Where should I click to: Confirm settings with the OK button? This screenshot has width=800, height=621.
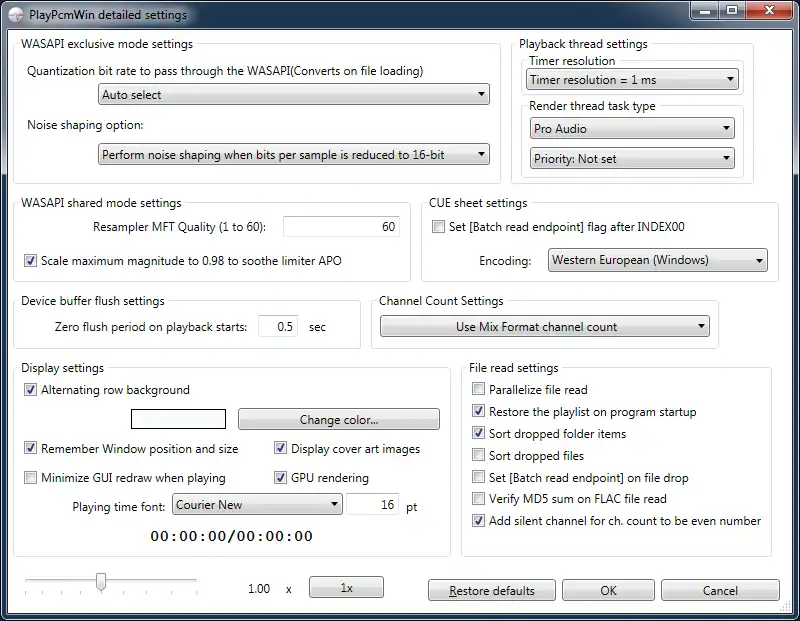(x=608, y=591)
